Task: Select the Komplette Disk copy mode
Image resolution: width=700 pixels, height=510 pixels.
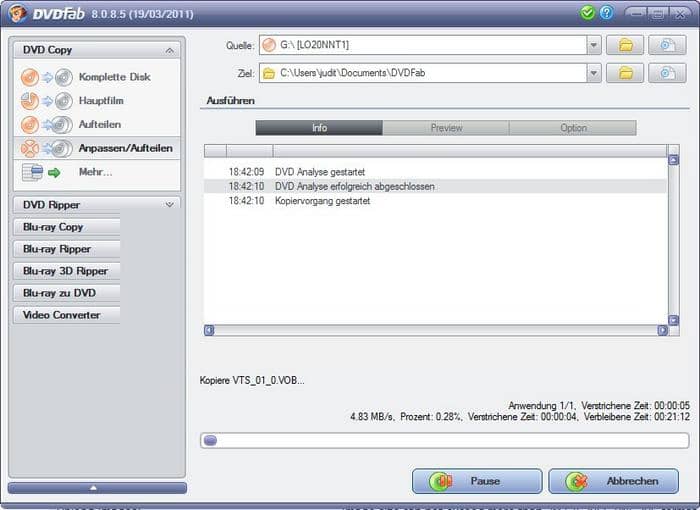Action: click(x=97, y=77)
